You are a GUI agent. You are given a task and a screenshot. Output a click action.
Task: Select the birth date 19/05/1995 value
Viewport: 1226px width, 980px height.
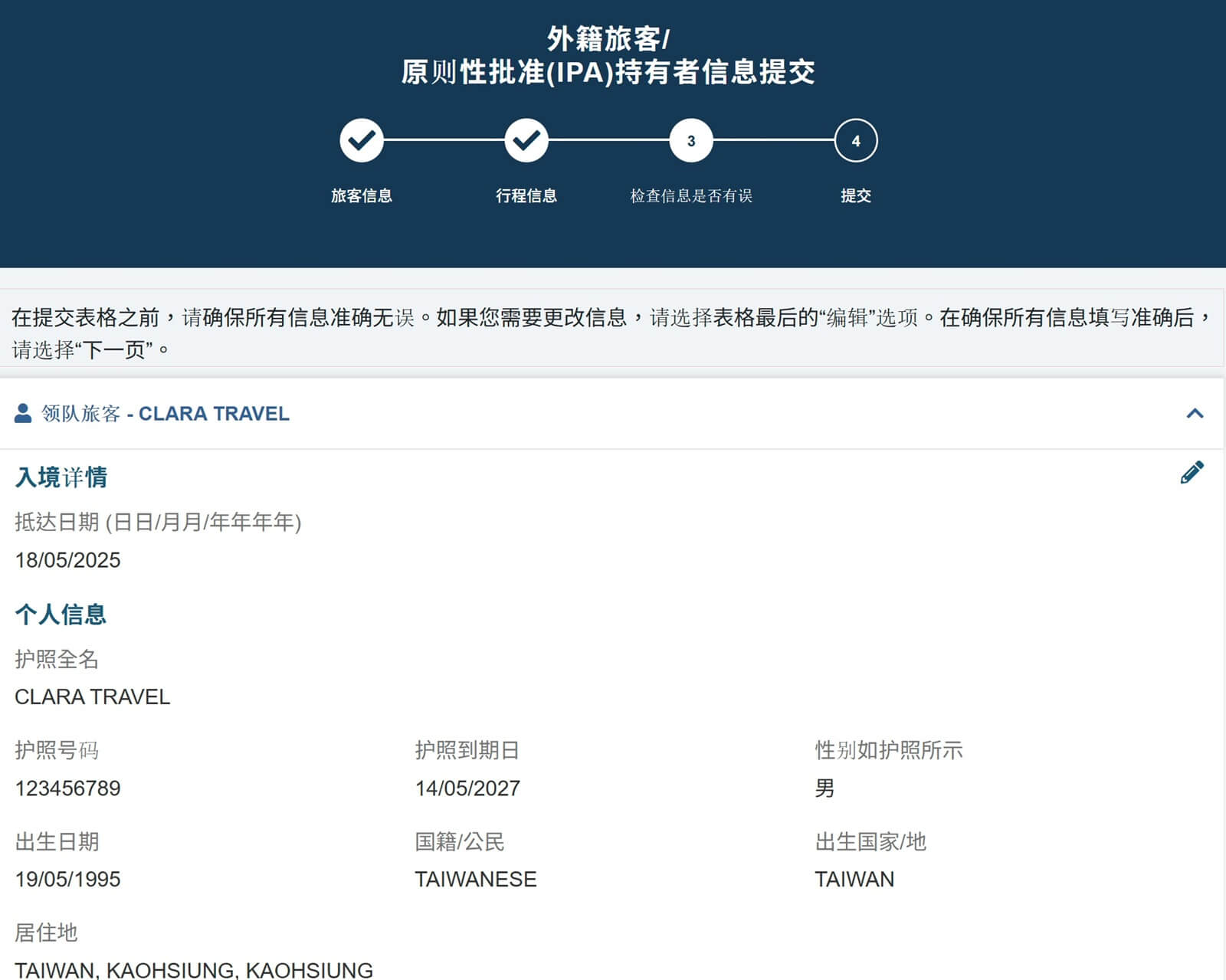pyautogui.click(x=66, y=879)
